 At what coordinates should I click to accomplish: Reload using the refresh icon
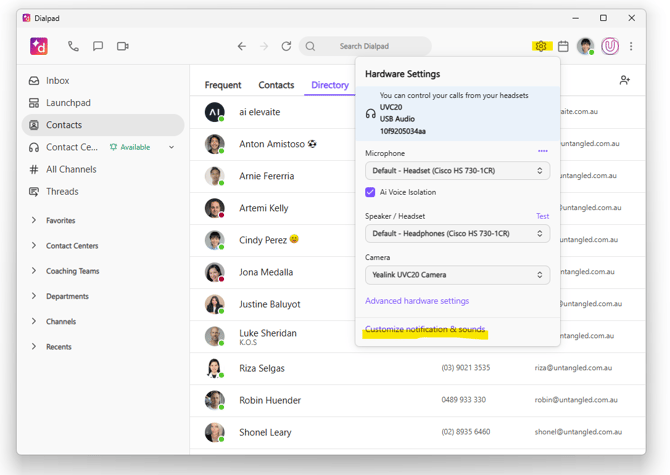286,46
